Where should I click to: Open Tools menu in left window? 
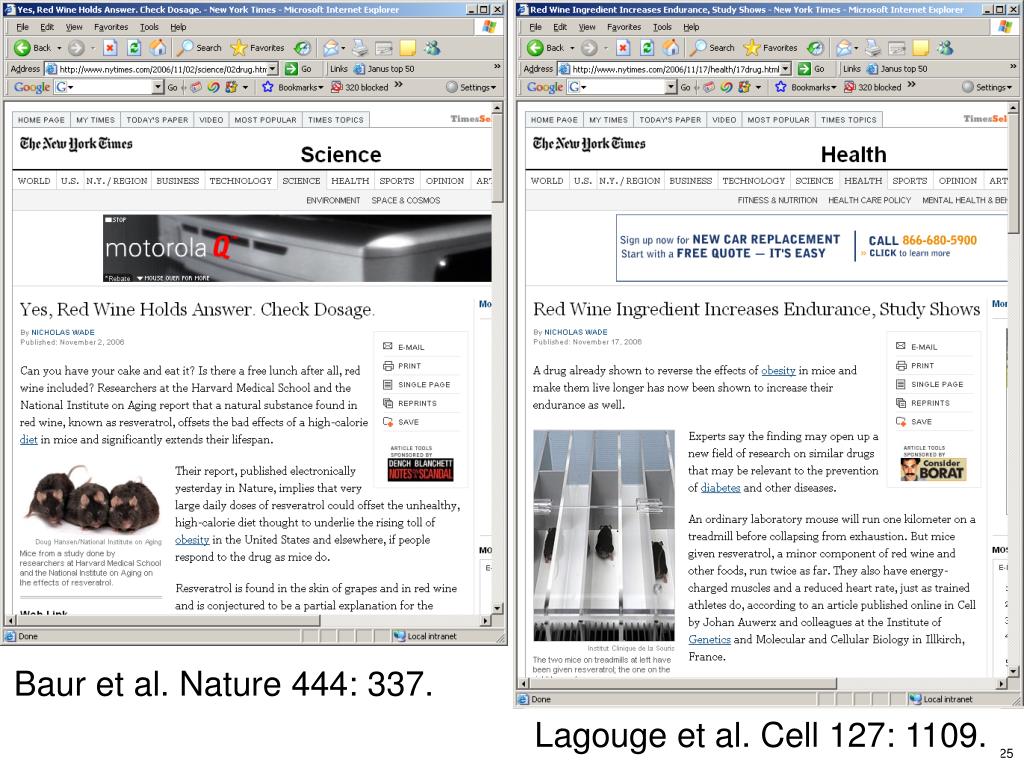pos(149,27)
